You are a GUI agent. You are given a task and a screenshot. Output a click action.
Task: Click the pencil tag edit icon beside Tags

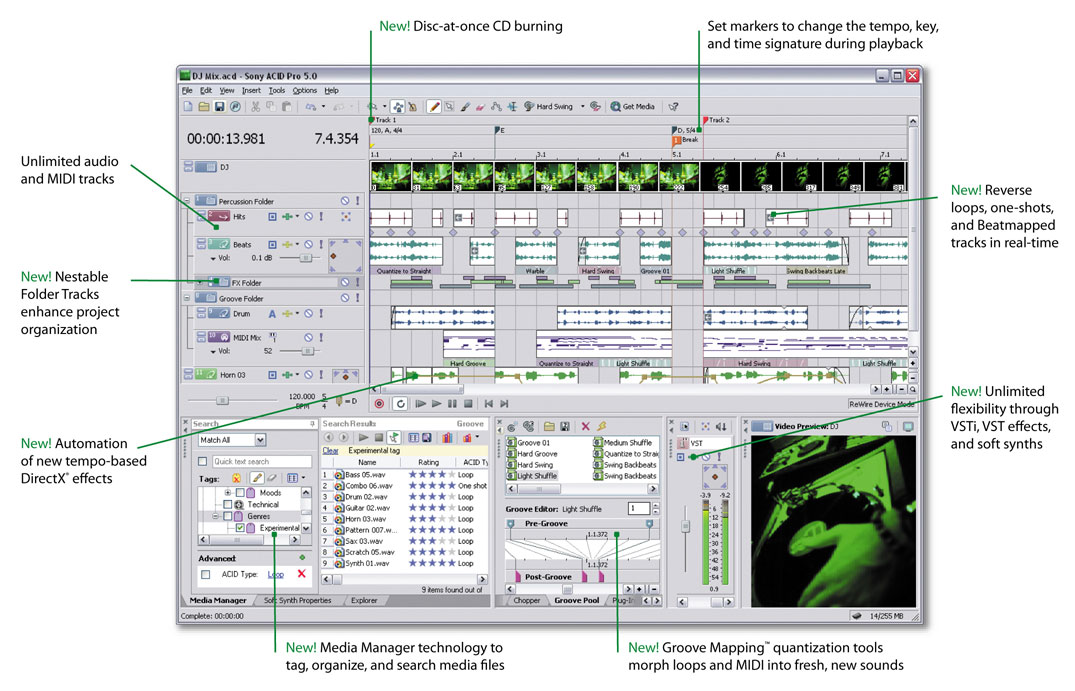pyautogui.click(x=257, y=478)
